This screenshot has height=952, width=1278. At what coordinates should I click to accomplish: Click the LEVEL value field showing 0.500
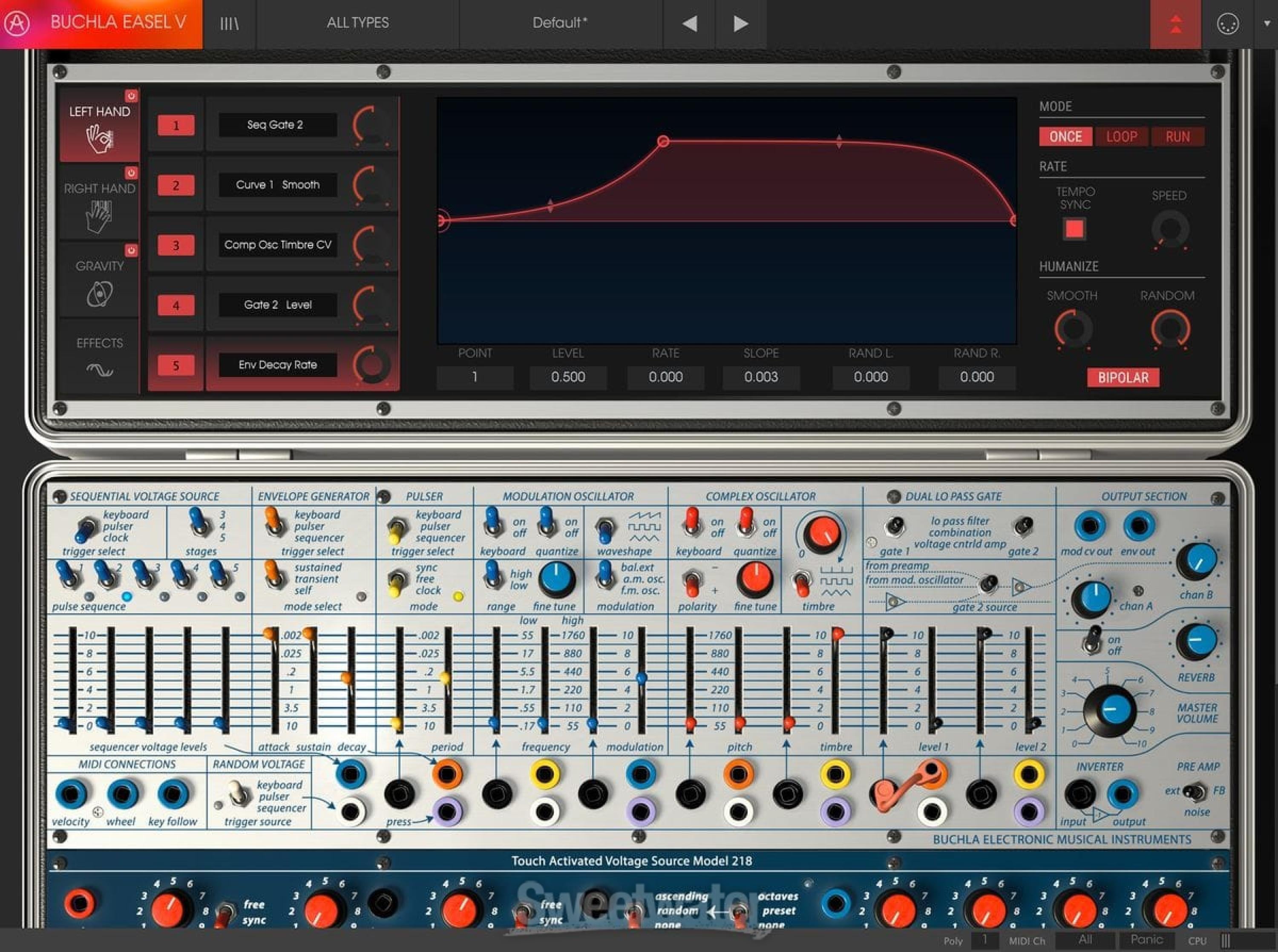(x=568, y=377)
